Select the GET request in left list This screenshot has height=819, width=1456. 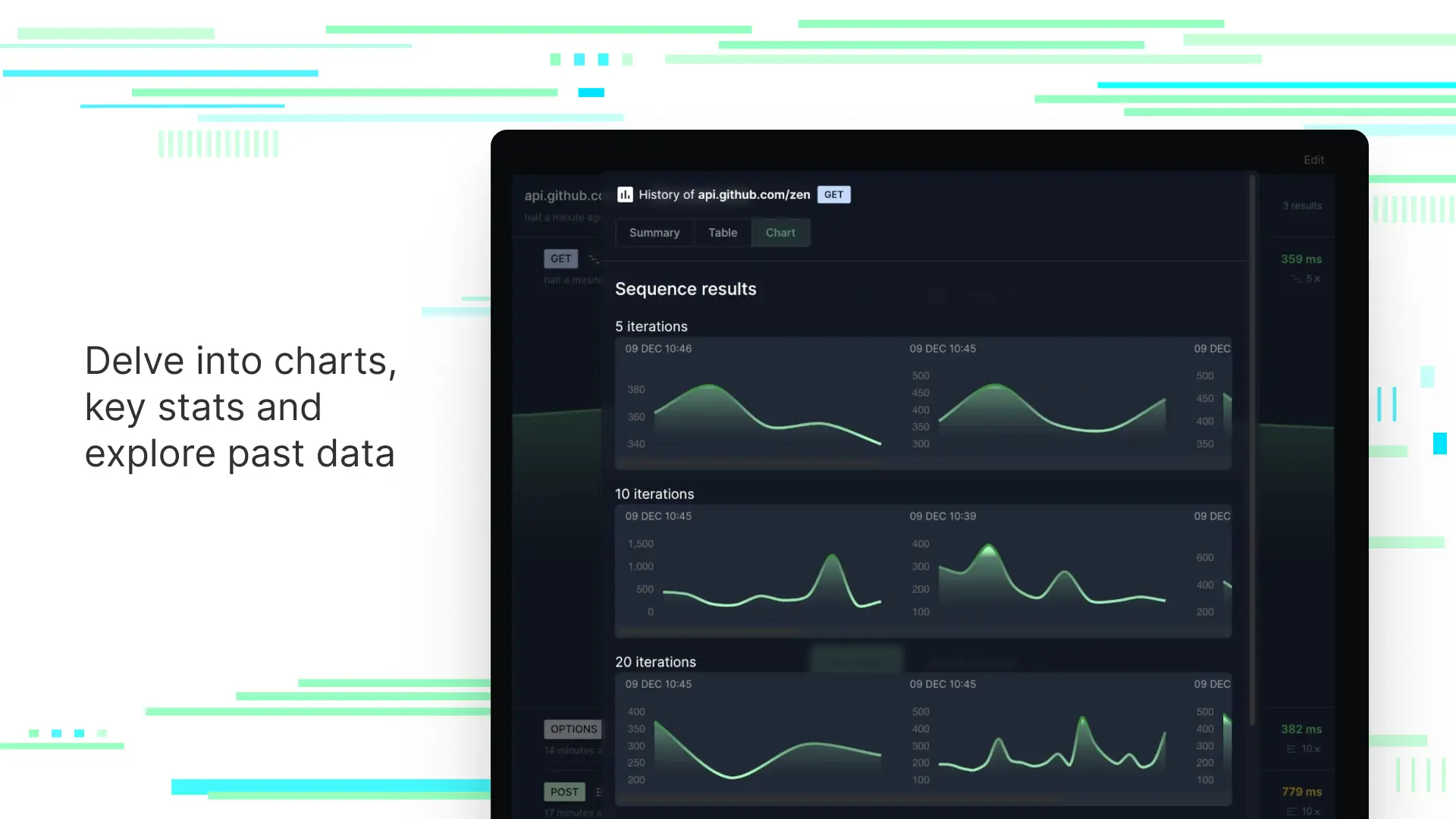click(x=560, y=259)
